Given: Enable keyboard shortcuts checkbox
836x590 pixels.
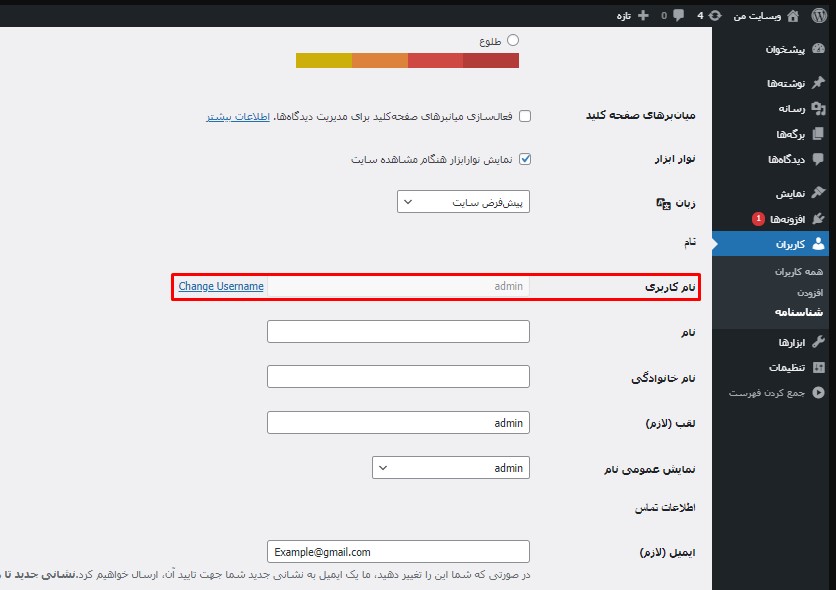Looking at the screenshot, I should pos(525,116).
